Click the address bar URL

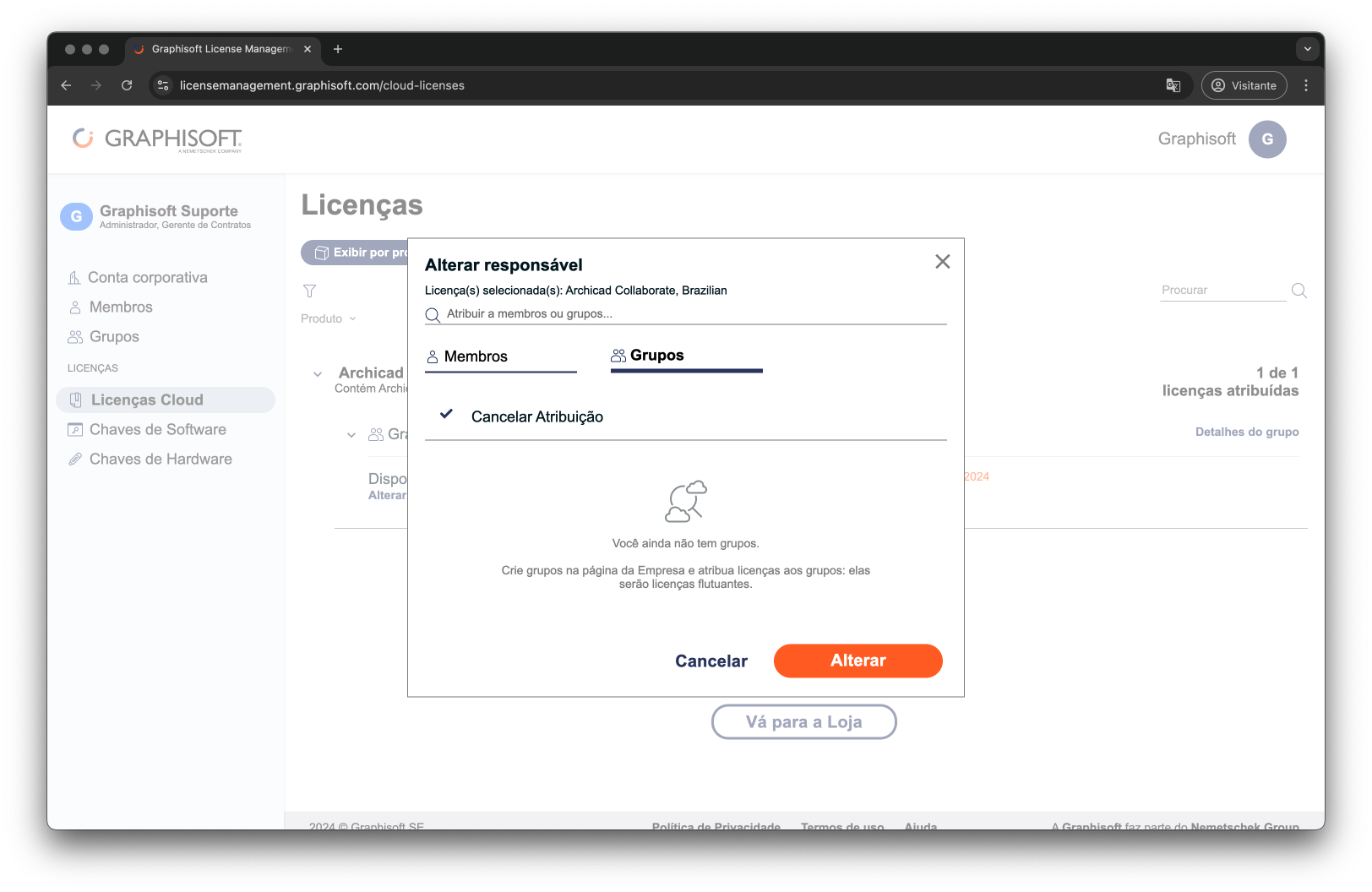[x=322, y=85]
